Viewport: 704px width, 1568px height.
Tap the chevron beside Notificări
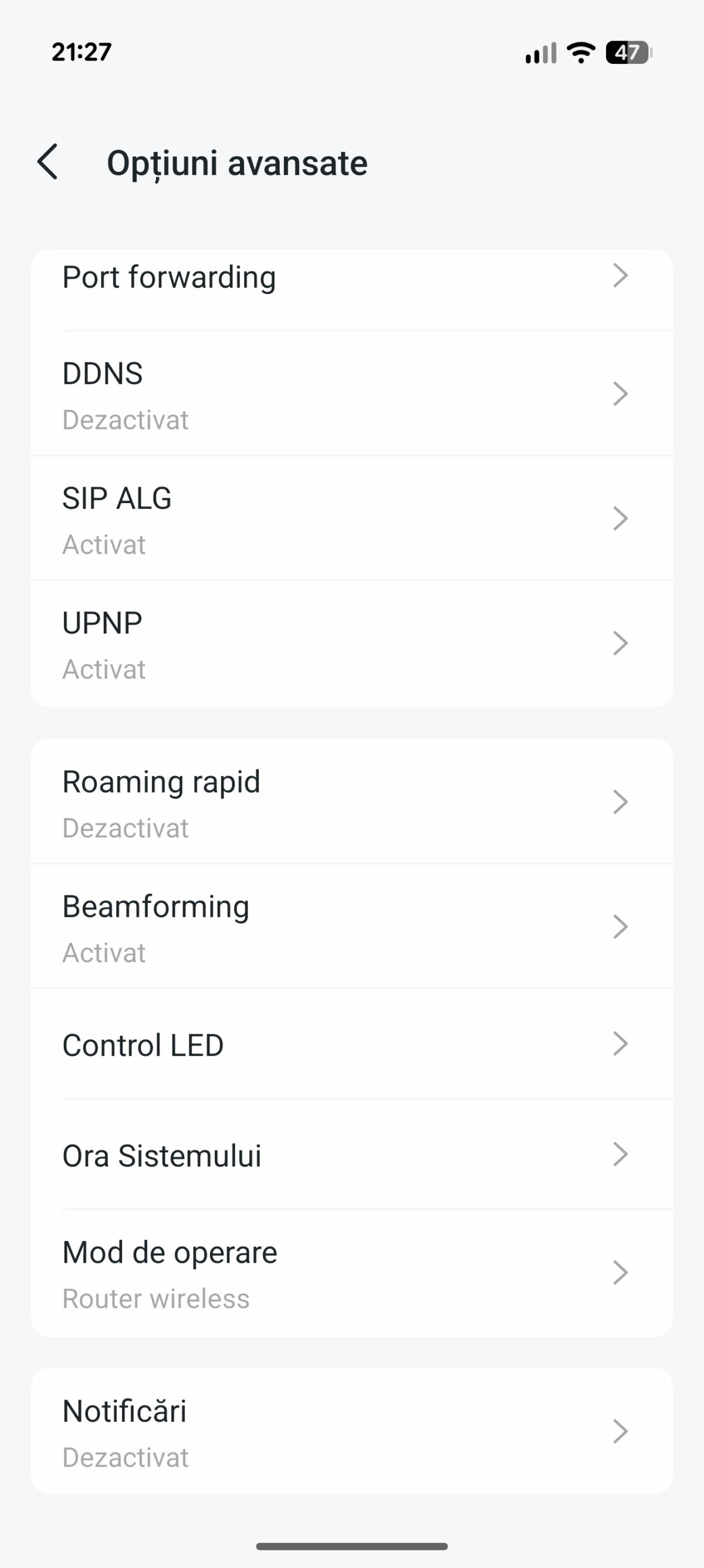pos(620,1431)
